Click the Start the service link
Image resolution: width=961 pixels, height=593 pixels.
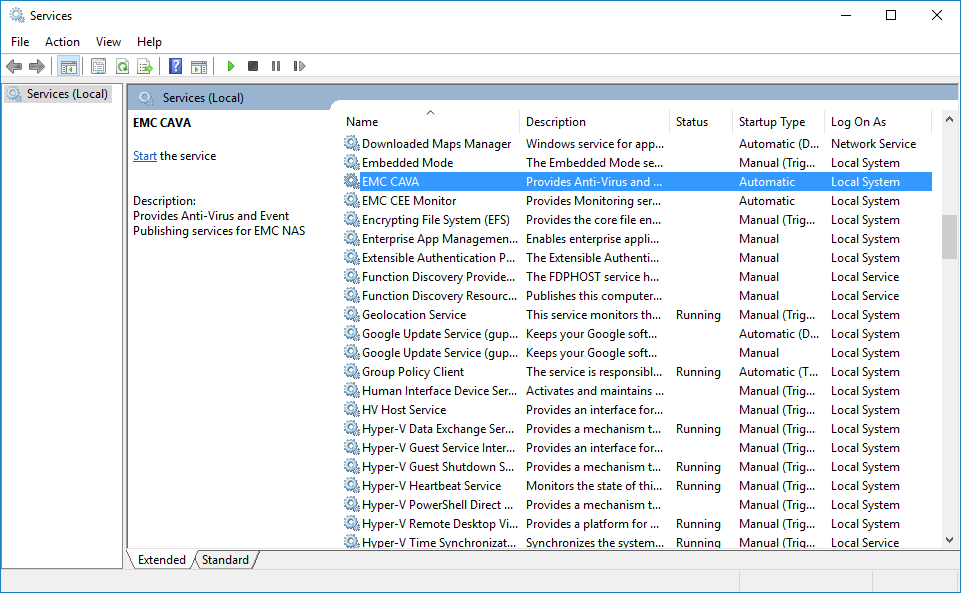pos(145,155)
